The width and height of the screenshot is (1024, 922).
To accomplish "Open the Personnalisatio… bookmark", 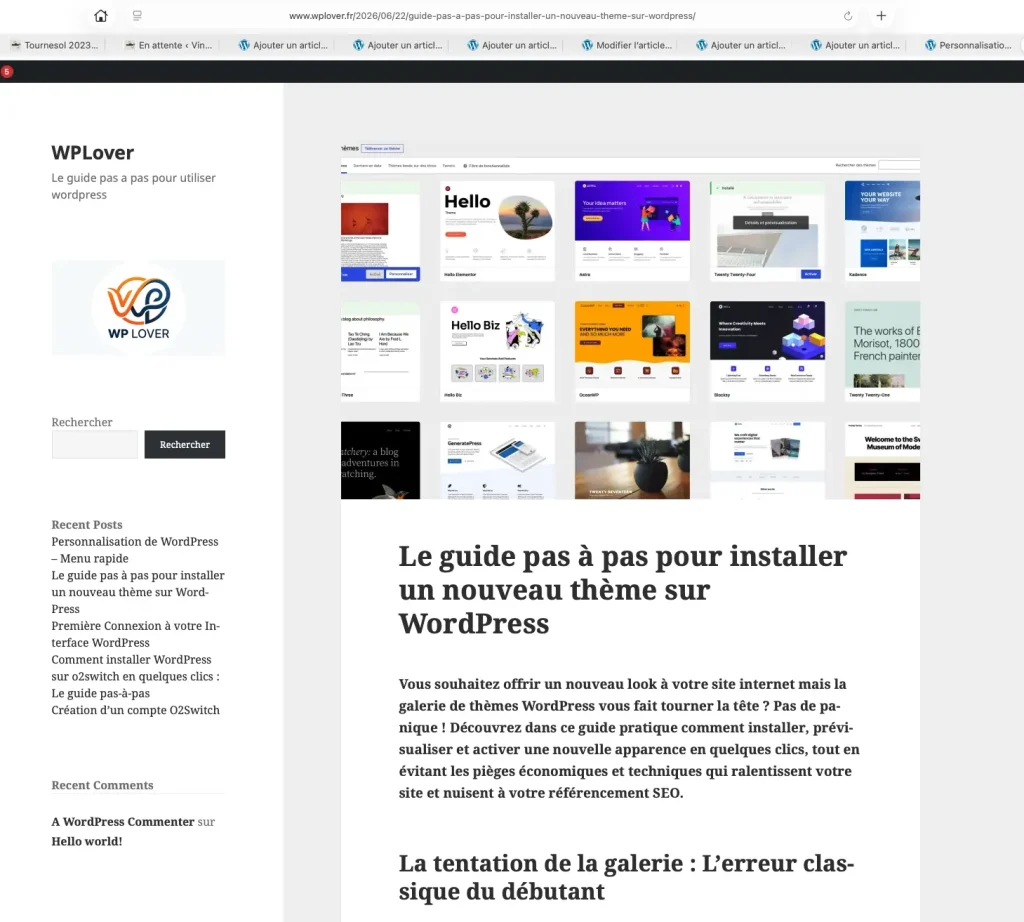I will (968, 45).
